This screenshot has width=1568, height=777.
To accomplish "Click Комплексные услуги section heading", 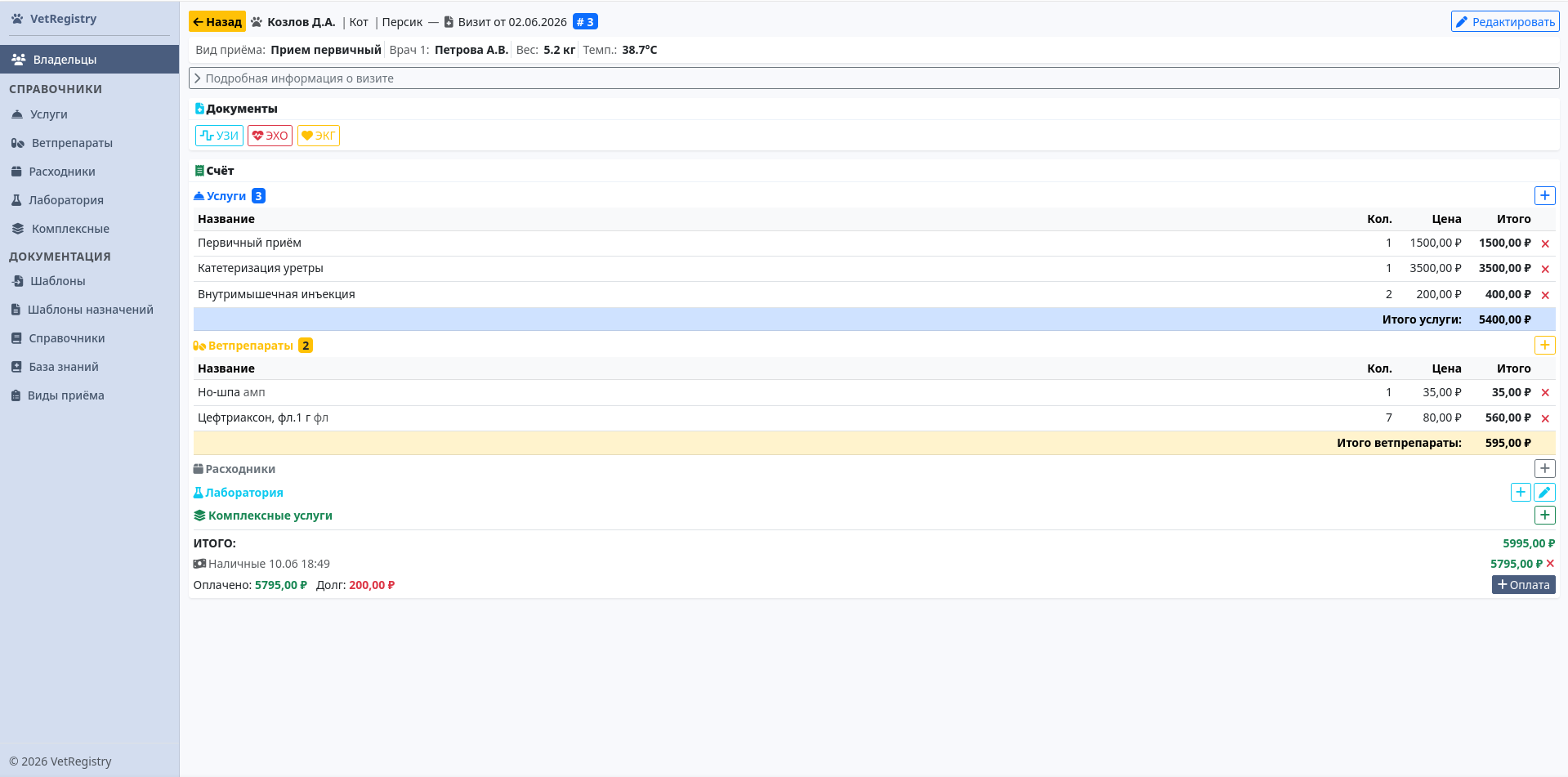I will point(270,516).
